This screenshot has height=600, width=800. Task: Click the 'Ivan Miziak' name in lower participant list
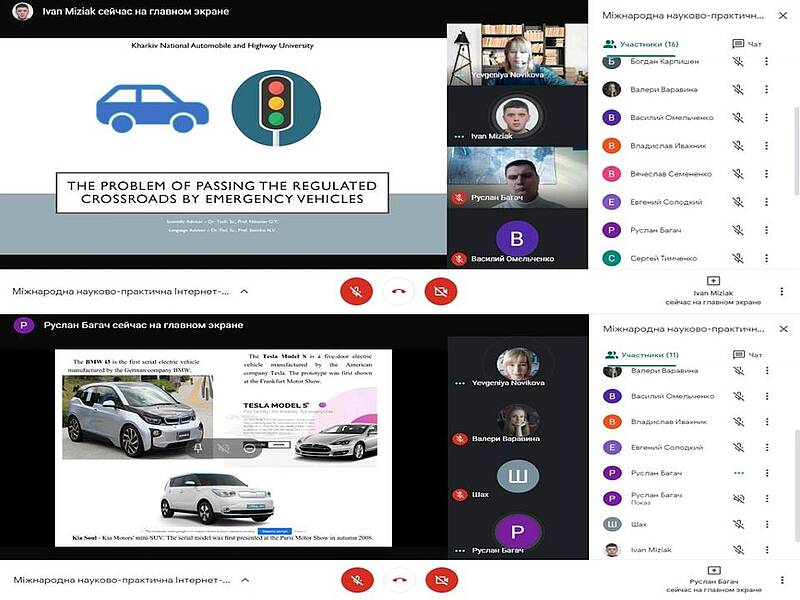coord(651,550)
